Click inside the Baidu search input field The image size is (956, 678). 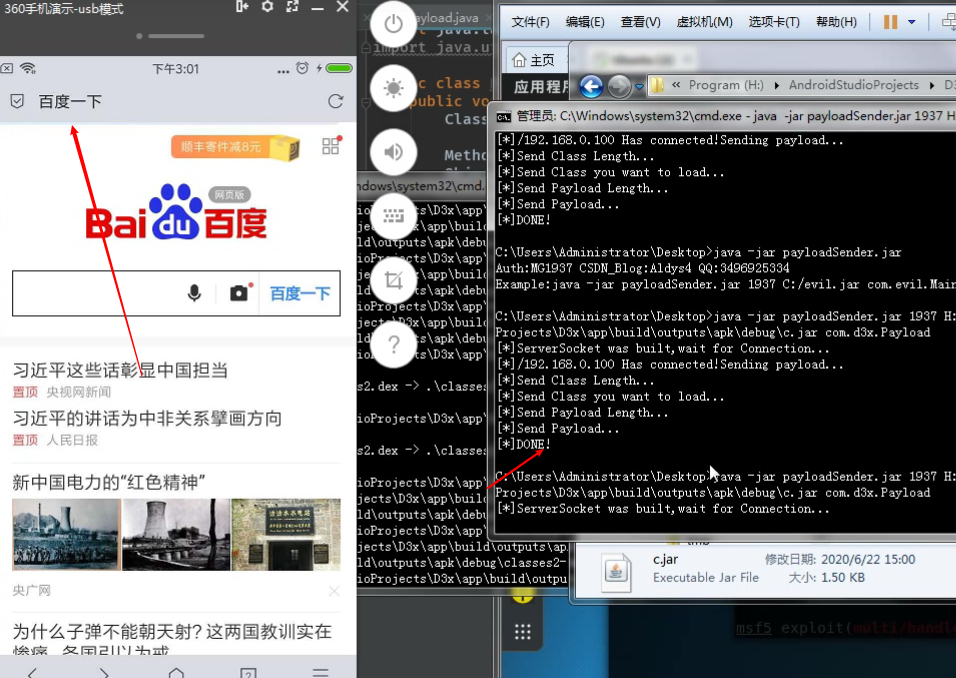pos(98,293)
